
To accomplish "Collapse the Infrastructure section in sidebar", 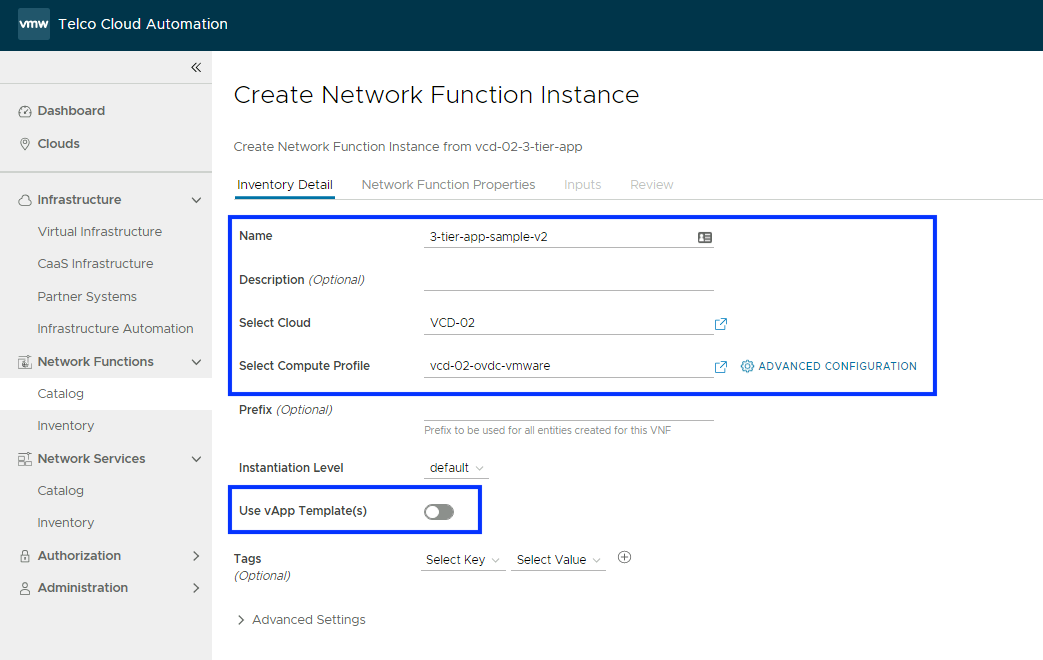I will (x=196, y=200).
